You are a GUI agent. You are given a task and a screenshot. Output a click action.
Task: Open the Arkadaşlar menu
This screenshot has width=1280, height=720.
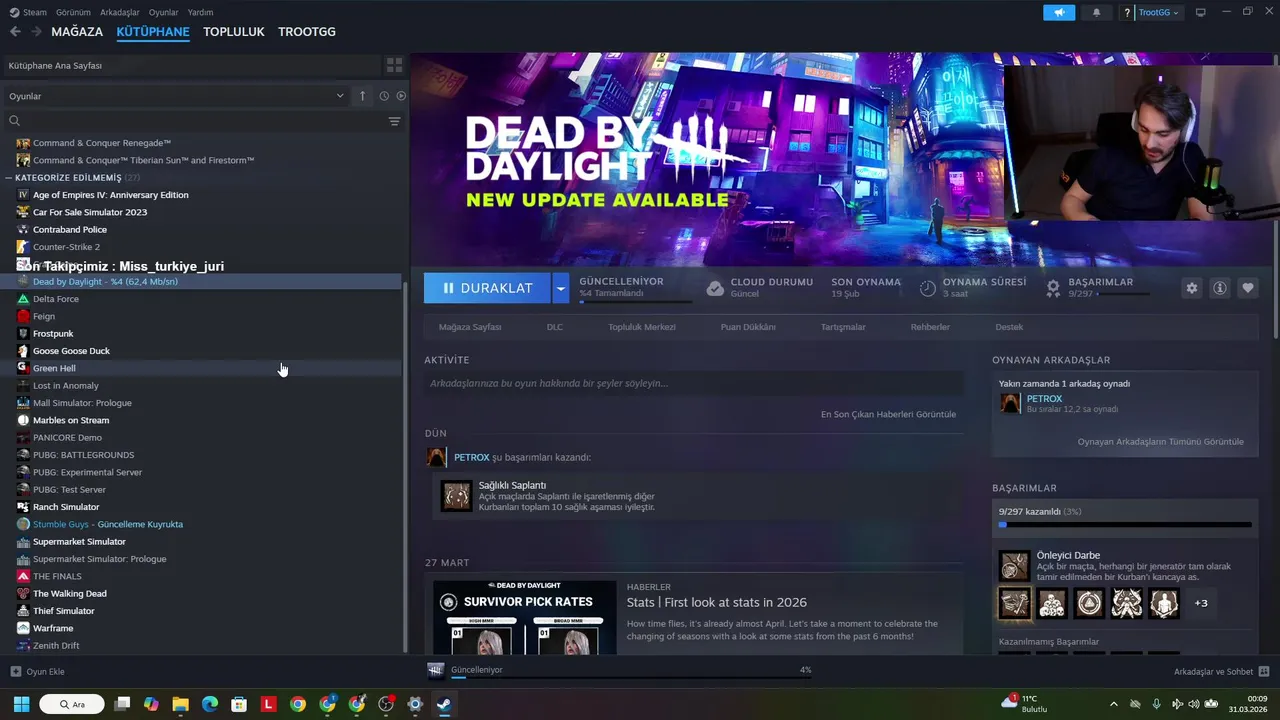click(x=120, y=12)
